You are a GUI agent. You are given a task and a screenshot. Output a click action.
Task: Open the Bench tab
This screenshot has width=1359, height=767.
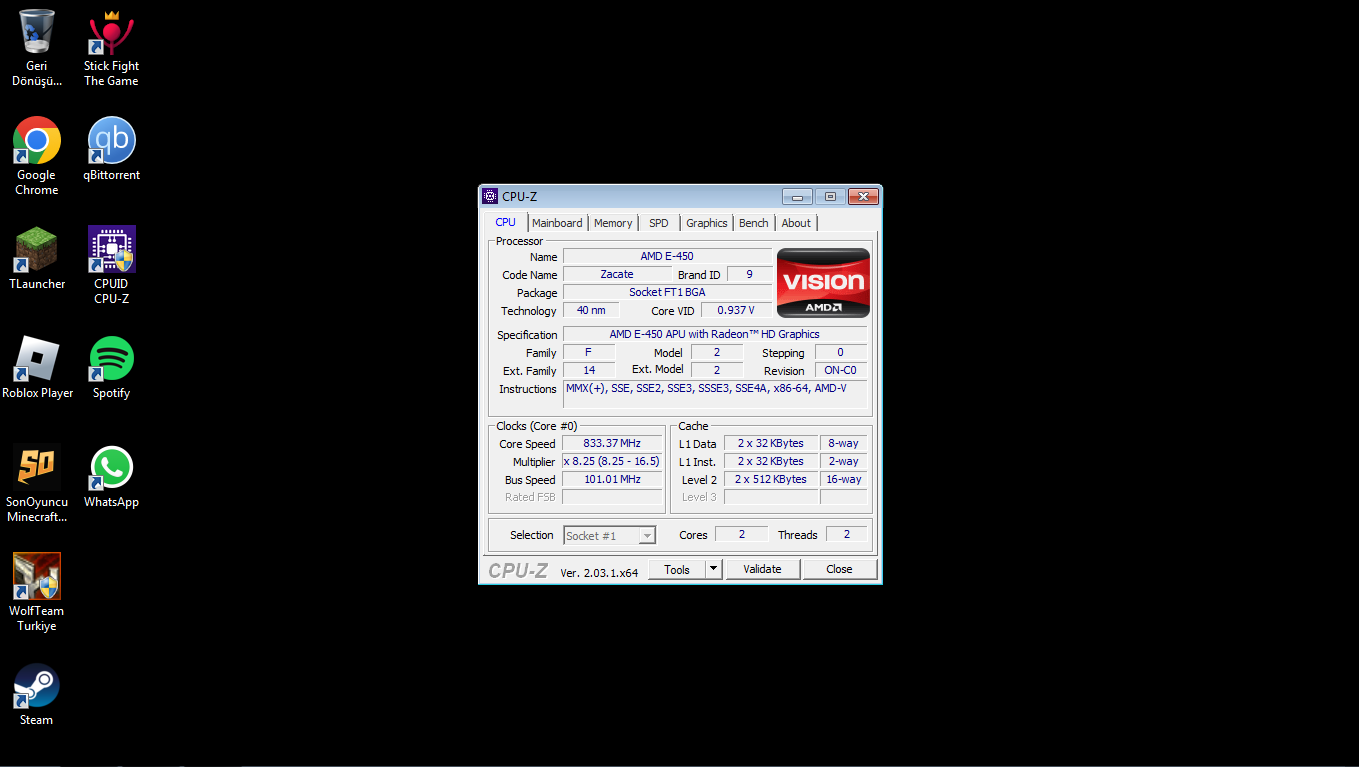click(x=754, y=223)
